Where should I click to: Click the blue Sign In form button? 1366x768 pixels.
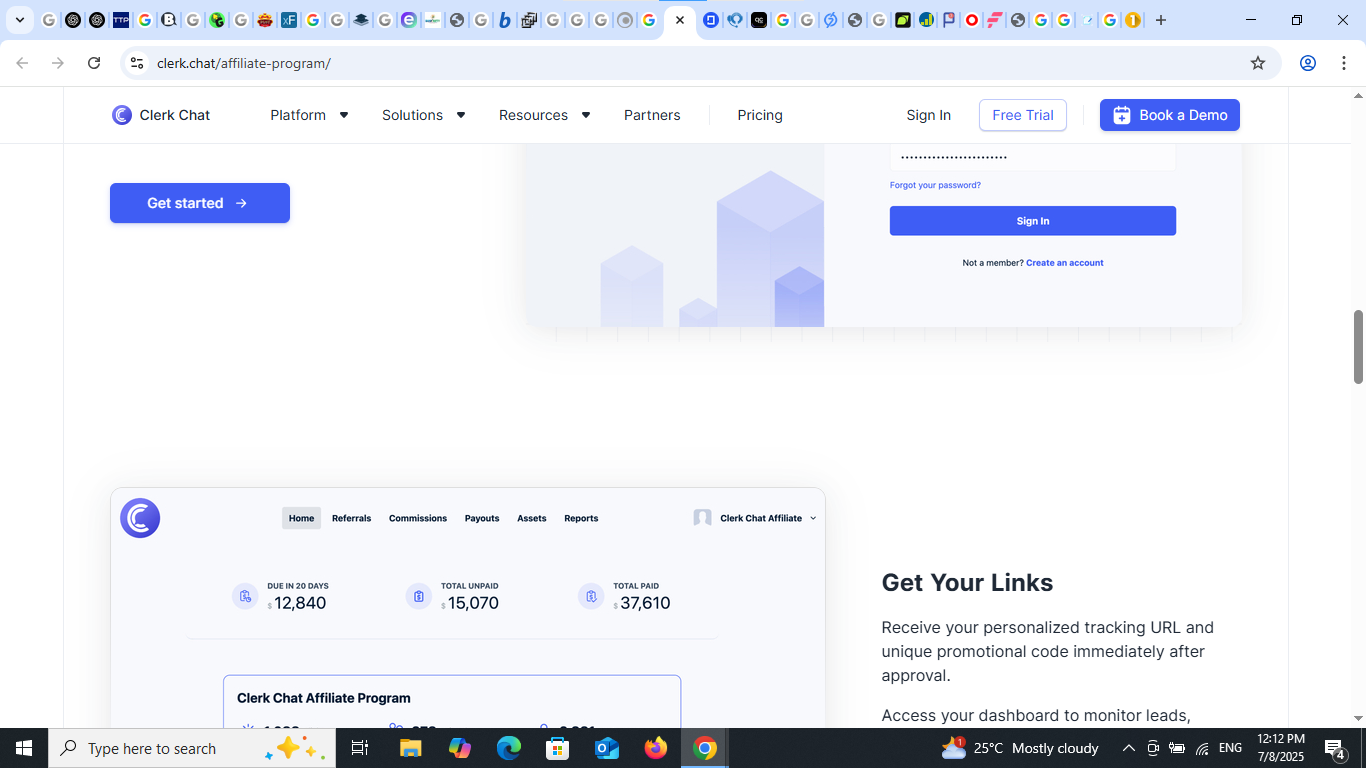click(1033, 221)
